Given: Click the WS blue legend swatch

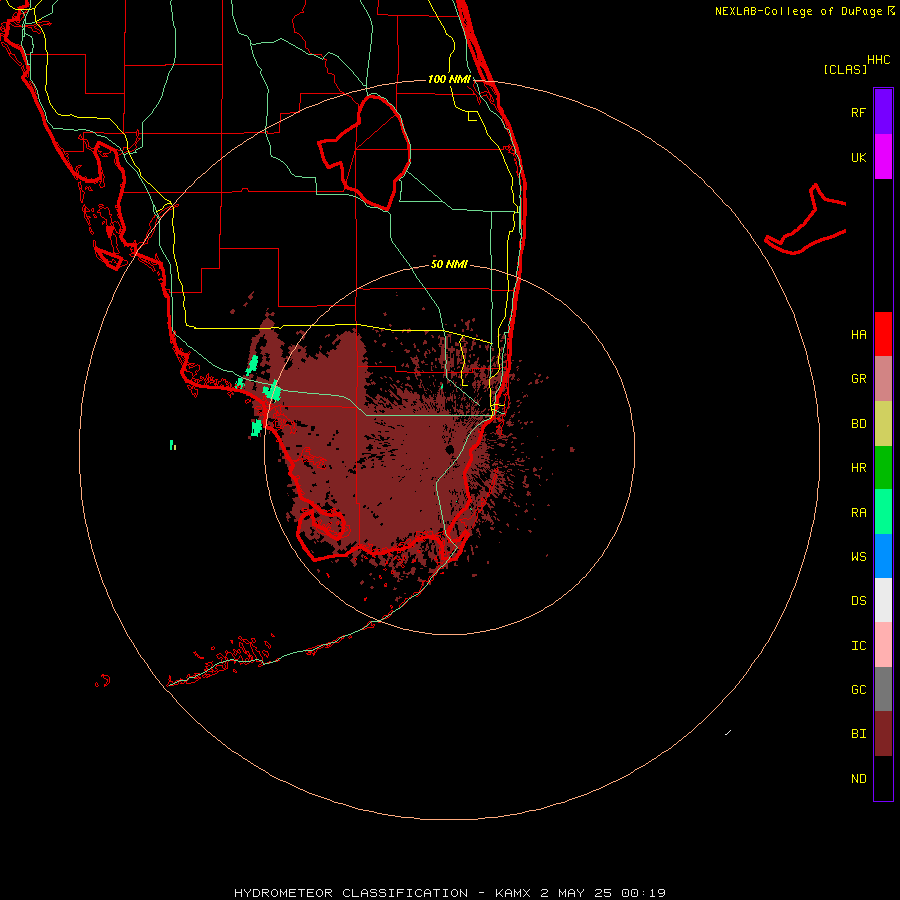Looking at the screenshot, I should (x=883, y=556).
